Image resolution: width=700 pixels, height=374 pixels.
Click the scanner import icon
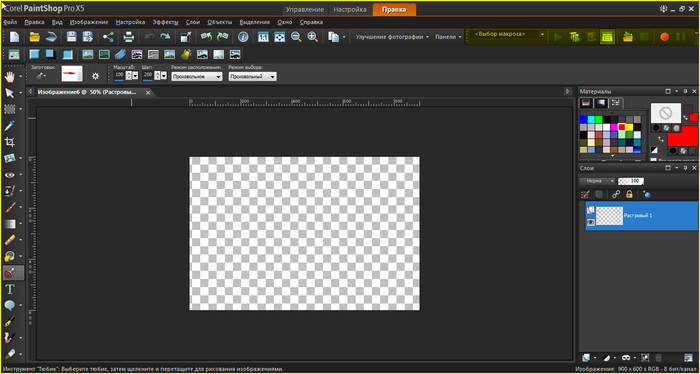tap(50, 37)
